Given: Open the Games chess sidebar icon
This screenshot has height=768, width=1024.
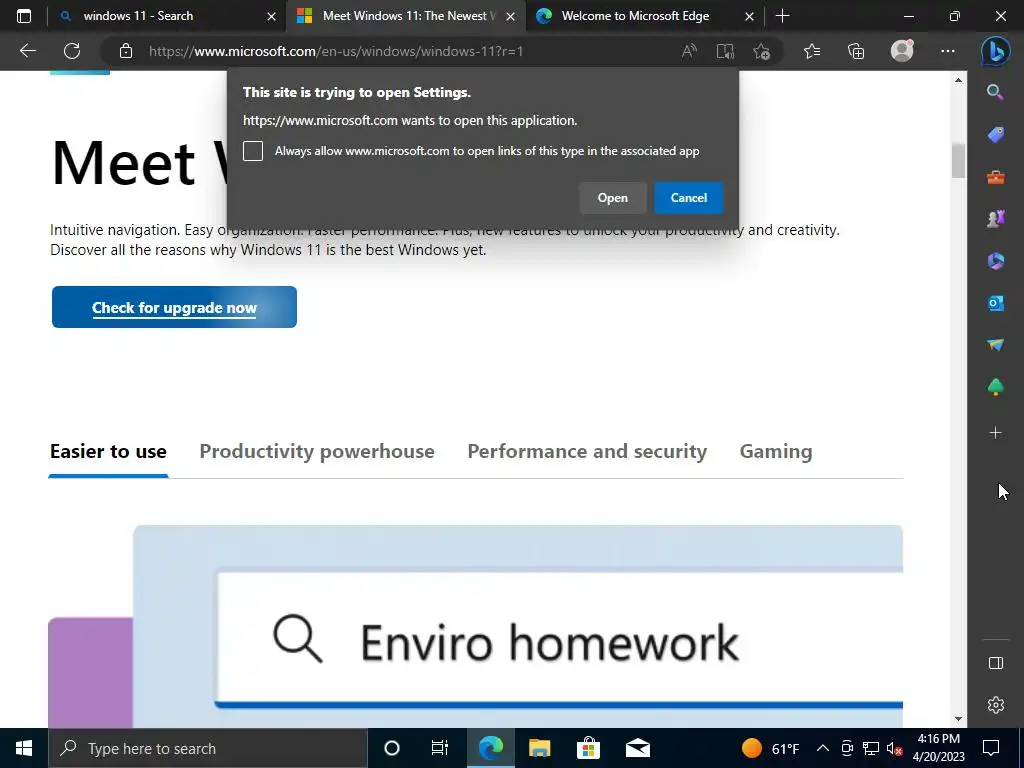Looking at the screenshot, I should pyautogui.click(x=995, y=219).
